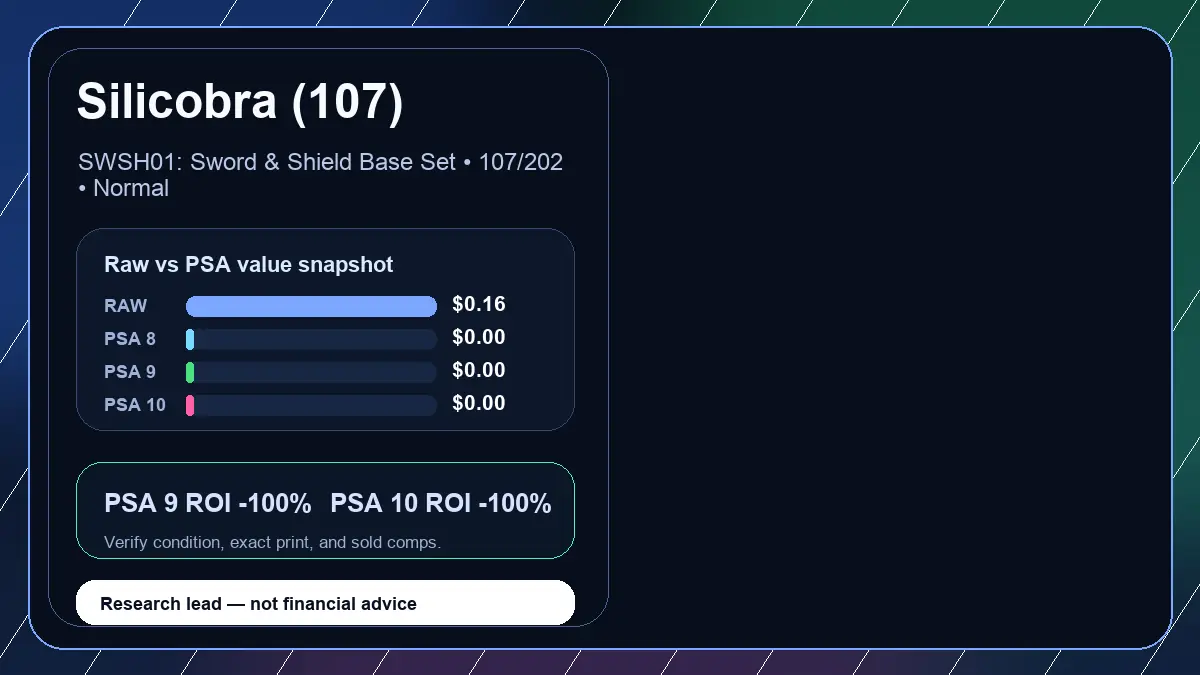
Task: Select the PSA 8 row label
Action: [x=130, y=339]
